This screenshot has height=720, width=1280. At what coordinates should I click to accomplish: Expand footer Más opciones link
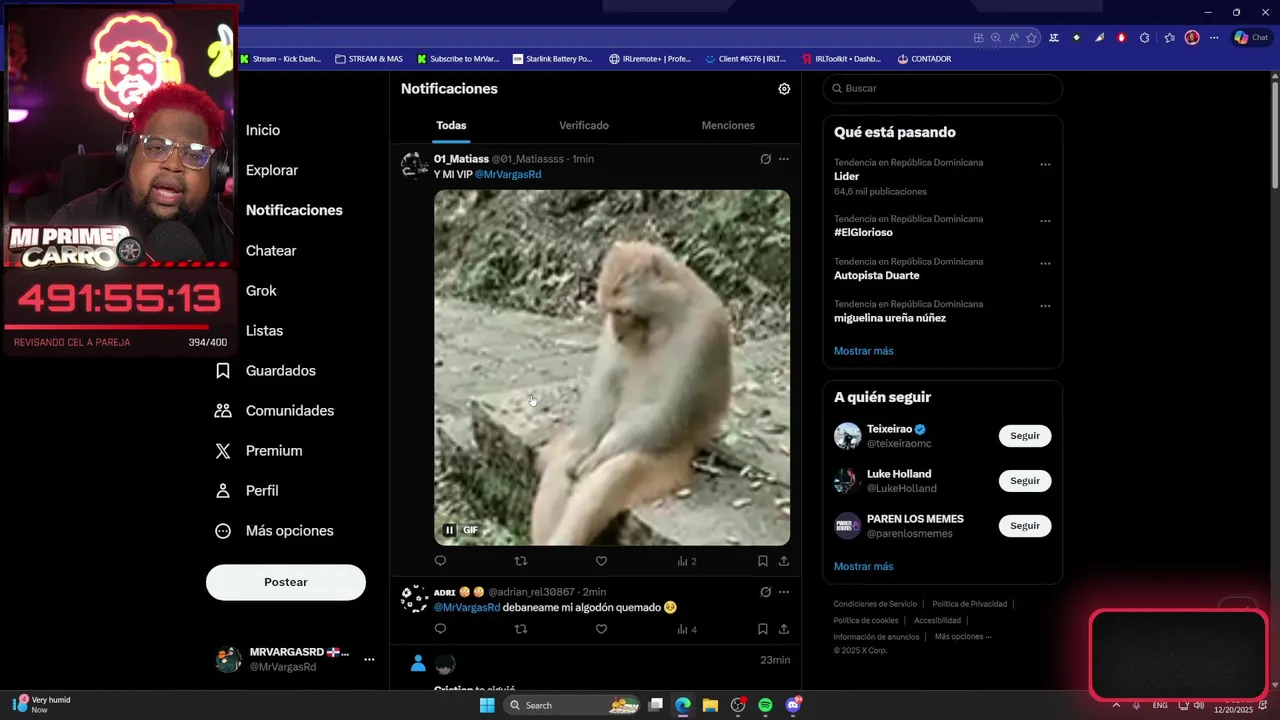[x=963, y=637]
